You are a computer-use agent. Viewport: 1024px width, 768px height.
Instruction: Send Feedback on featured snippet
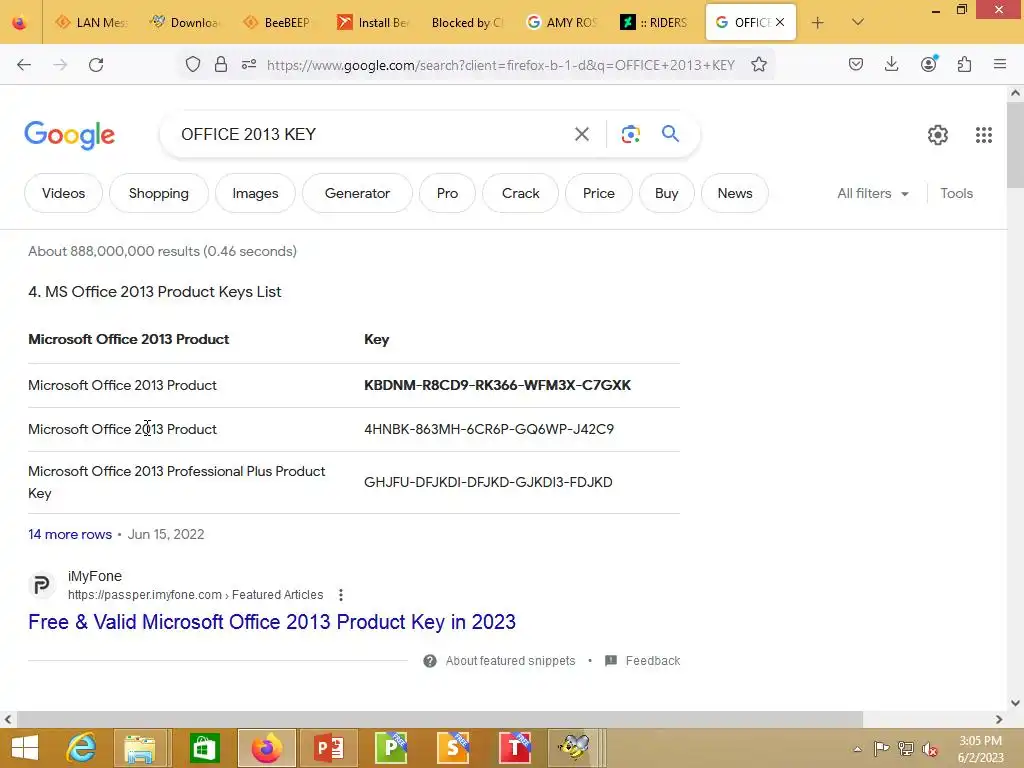pyautogui.click(x=643, y=661)
